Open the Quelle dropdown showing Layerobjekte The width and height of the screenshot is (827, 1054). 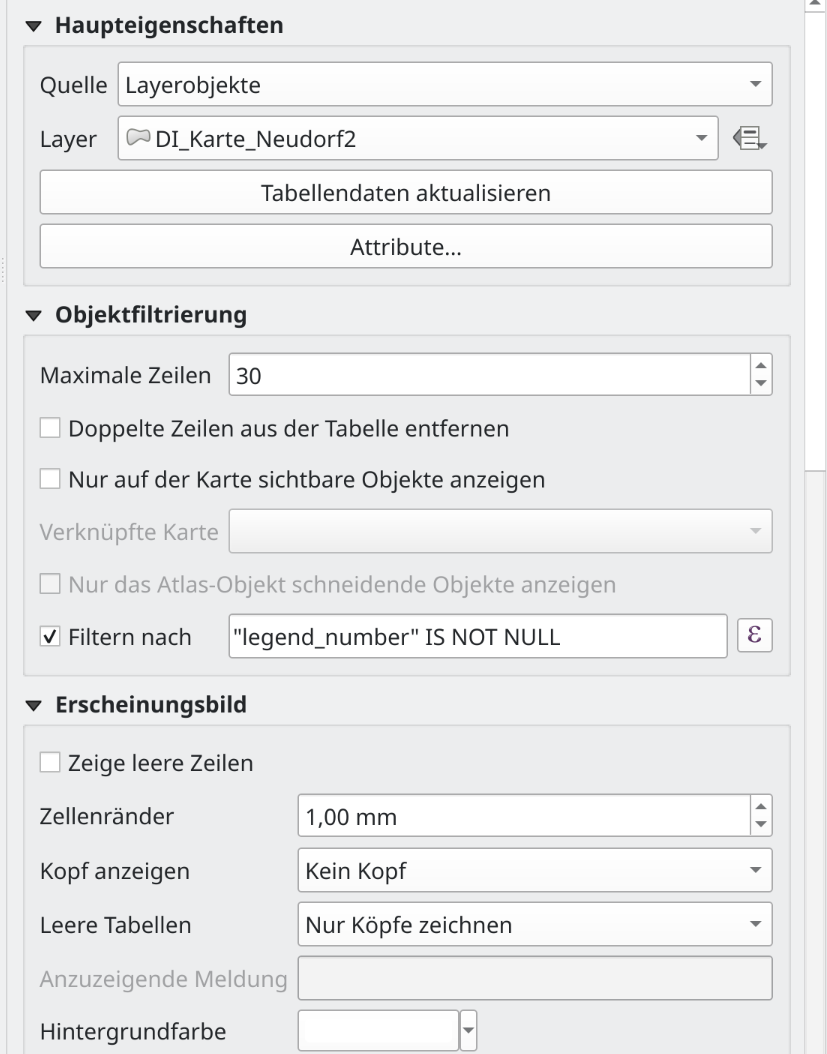pyautogui.click(x=445, y=86)
